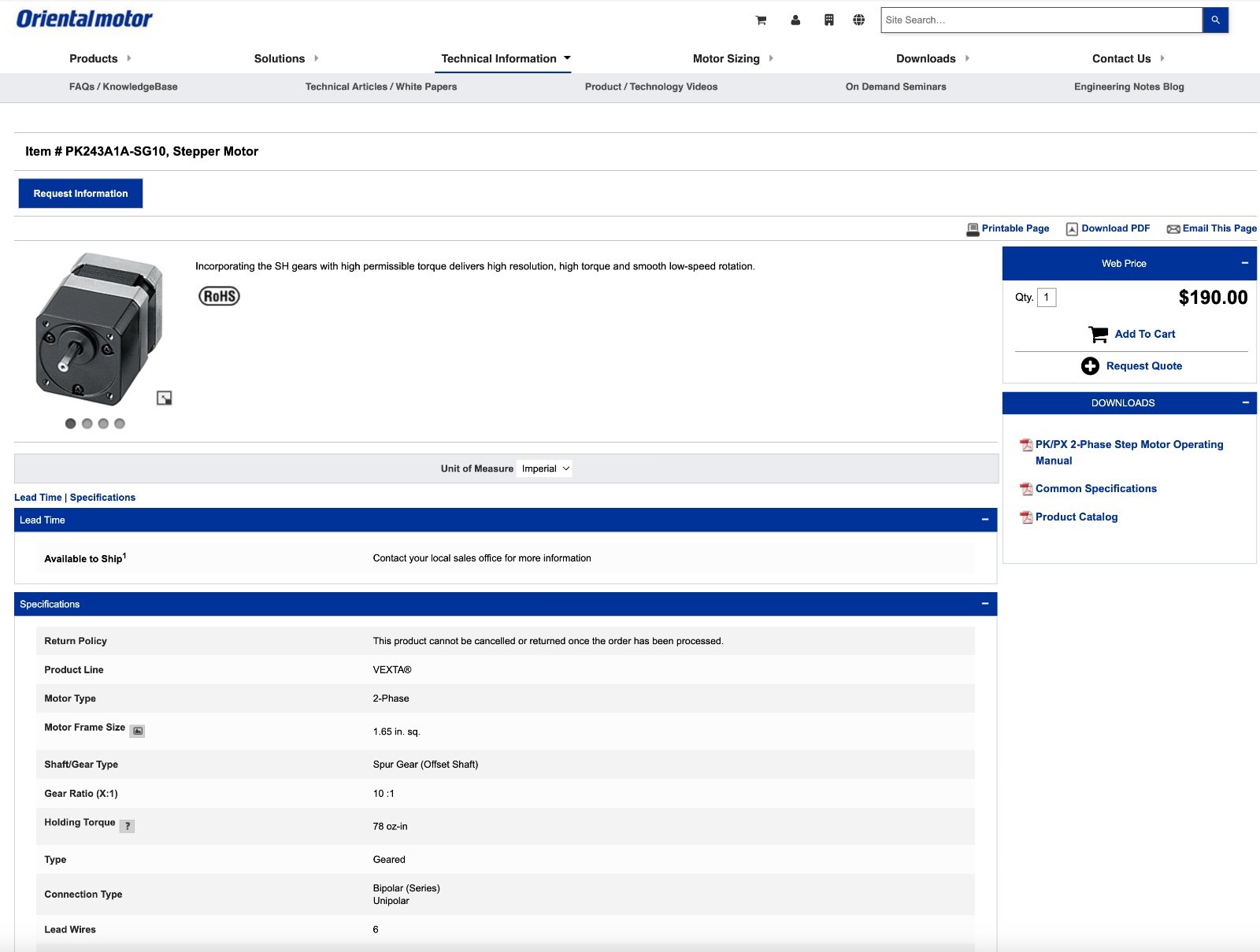Screen dimensions: 1260x952
Task: Select the third image carousel dot
Action: click(x=103, y=424)
